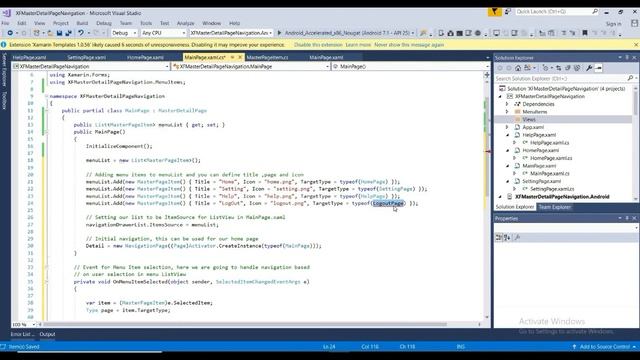Image resolution: width=640 pixels, height=360 pixels.
Task: Click Add to Source Control in status bar
Action: [605, 347]
